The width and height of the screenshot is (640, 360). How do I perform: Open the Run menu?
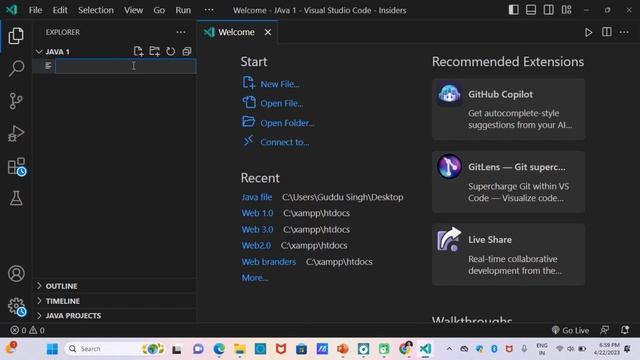[x=183, y=10]
